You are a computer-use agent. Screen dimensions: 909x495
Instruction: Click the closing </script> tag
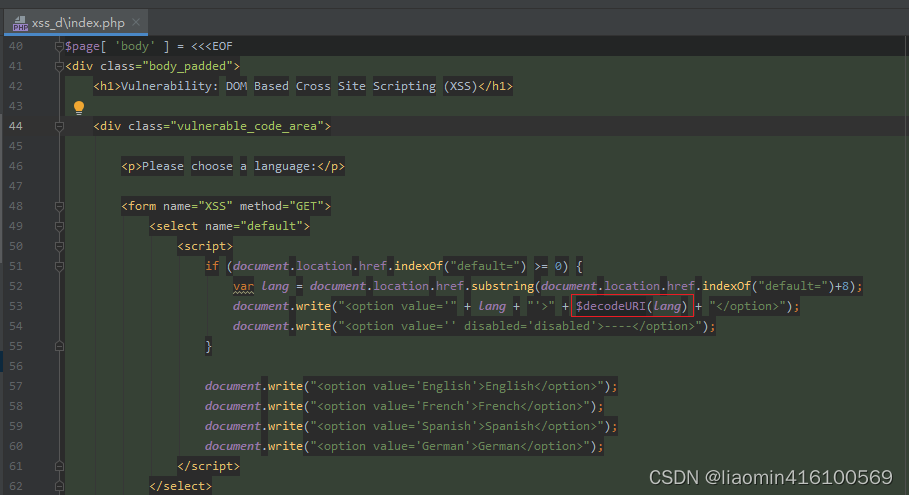(209, 466)
